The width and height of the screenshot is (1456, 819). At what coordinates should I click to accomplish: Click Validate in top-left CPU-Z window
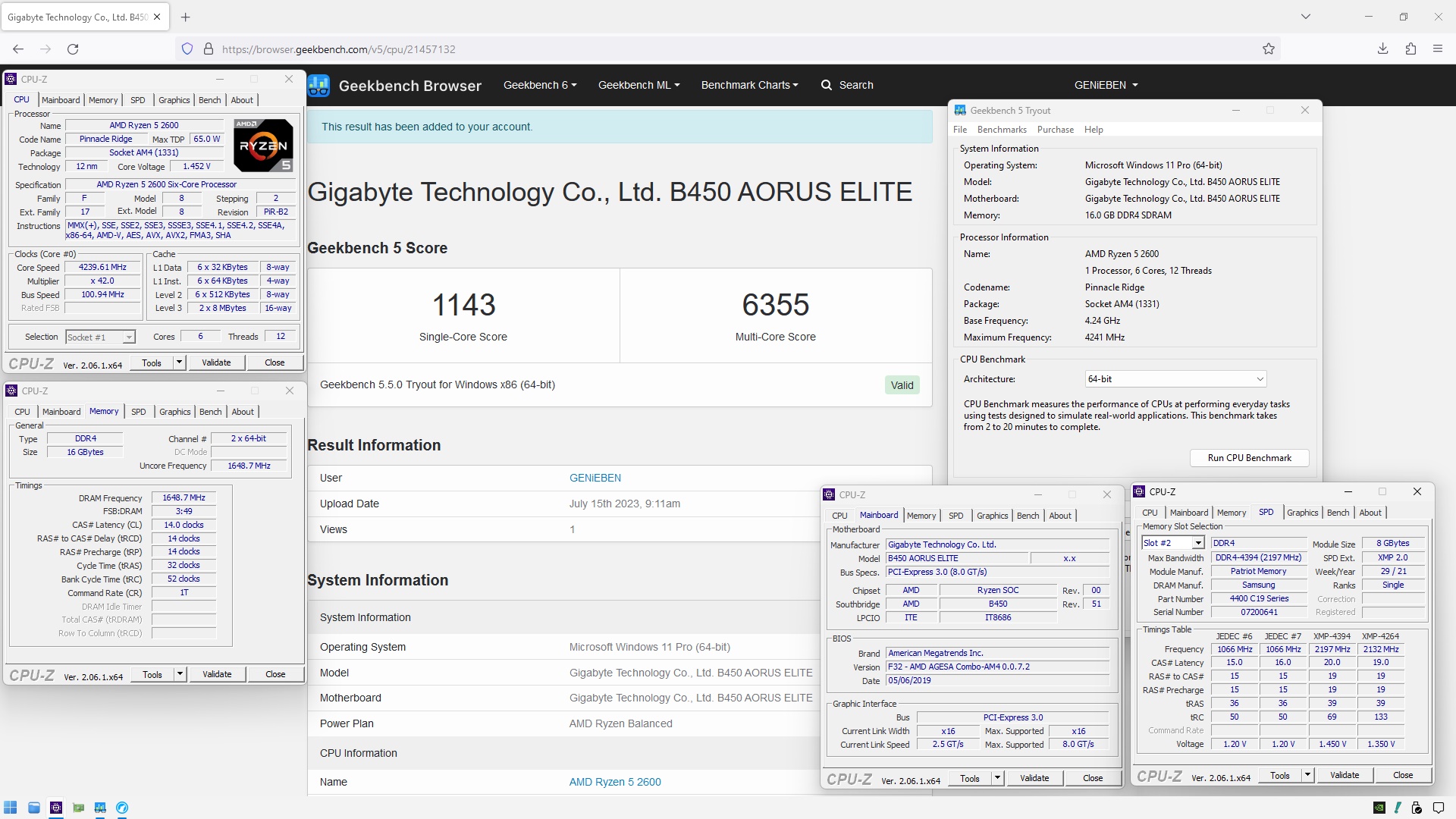tap(216, 362)
